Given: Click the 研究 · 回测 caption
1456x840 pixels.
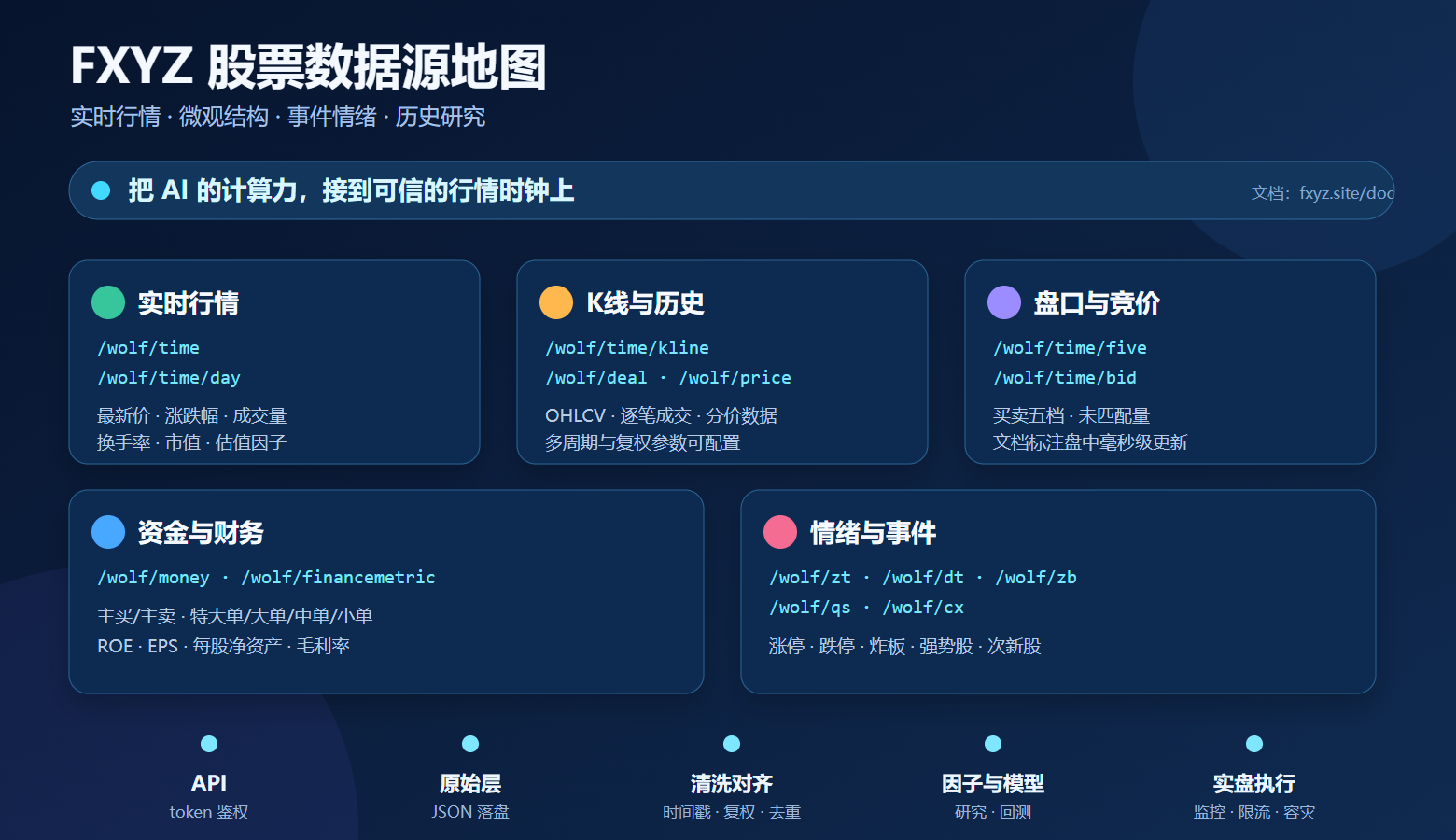Looking at the screenshot, I should [993, 812].
